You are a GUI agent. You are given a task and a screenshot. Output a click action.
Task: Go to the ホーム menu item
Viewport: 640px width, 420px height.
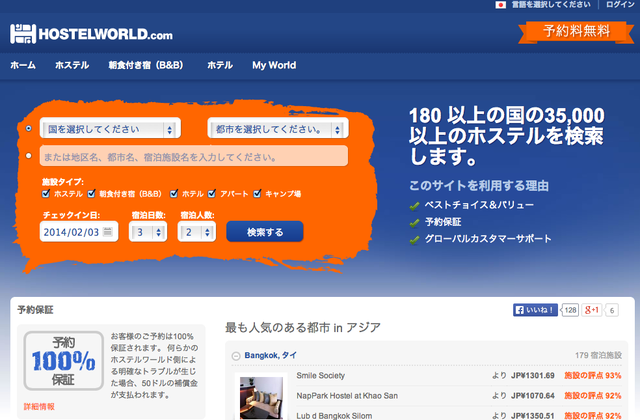pyautogui.click(x=23, y=65)
